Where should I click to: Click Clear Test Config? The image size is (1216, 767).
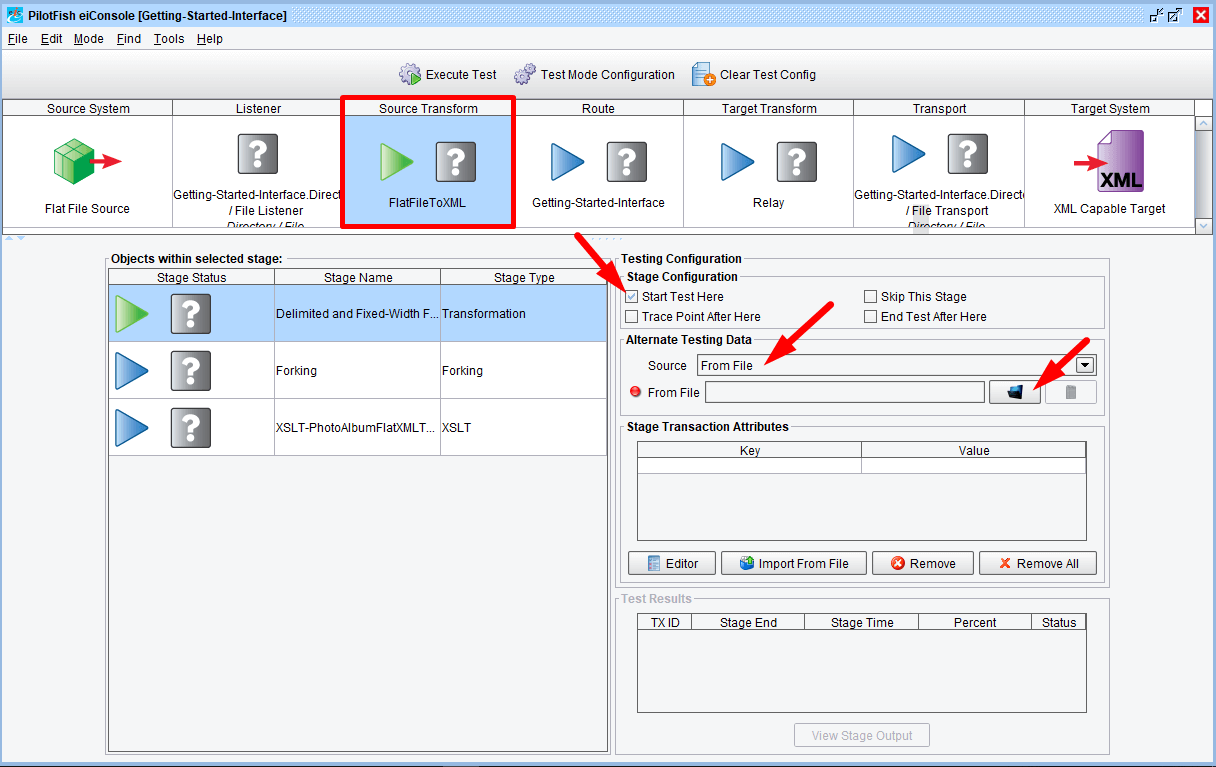tap(755, 75)
